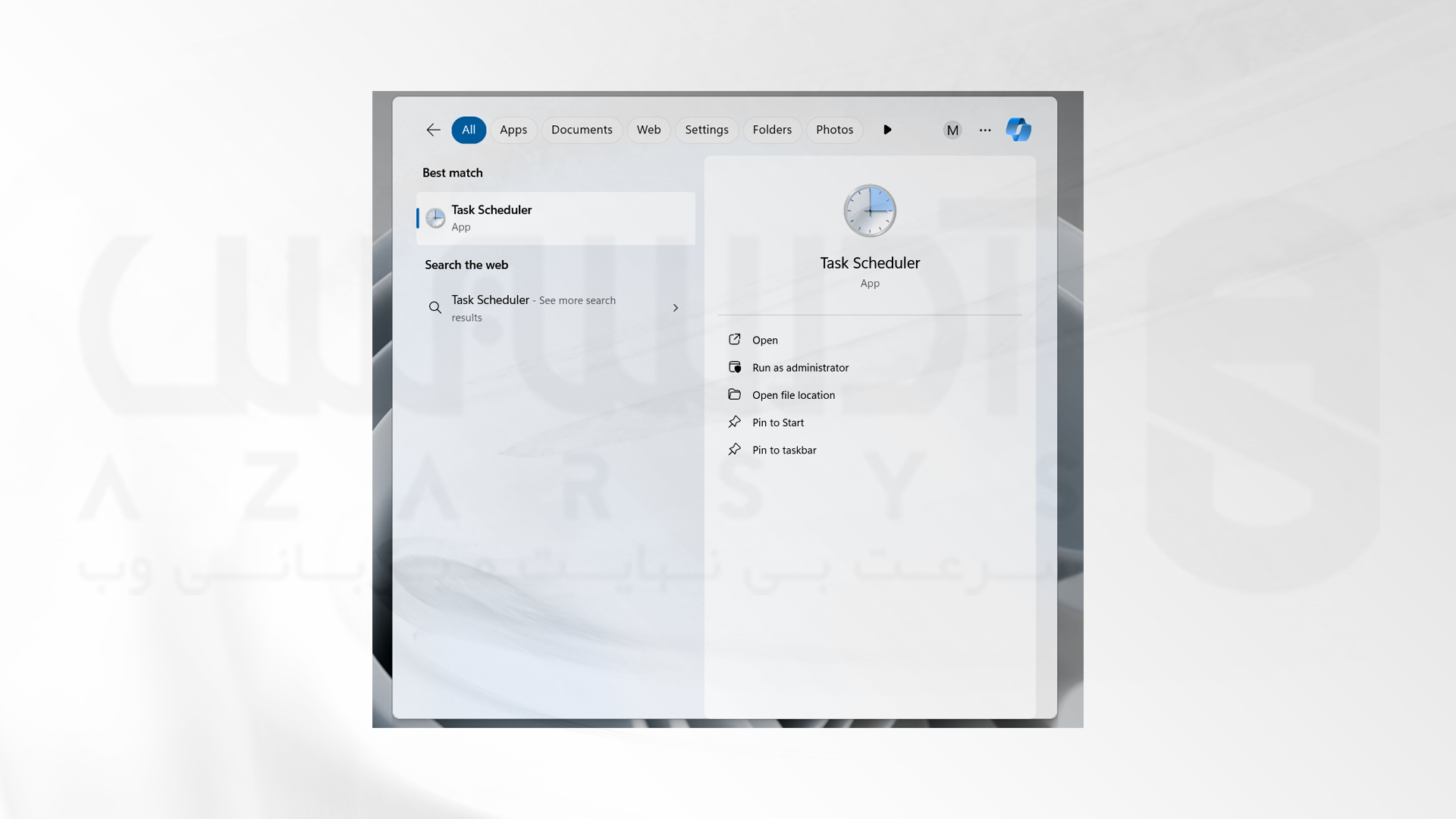
Task: Click the play button control
Action: coord(888,129)
